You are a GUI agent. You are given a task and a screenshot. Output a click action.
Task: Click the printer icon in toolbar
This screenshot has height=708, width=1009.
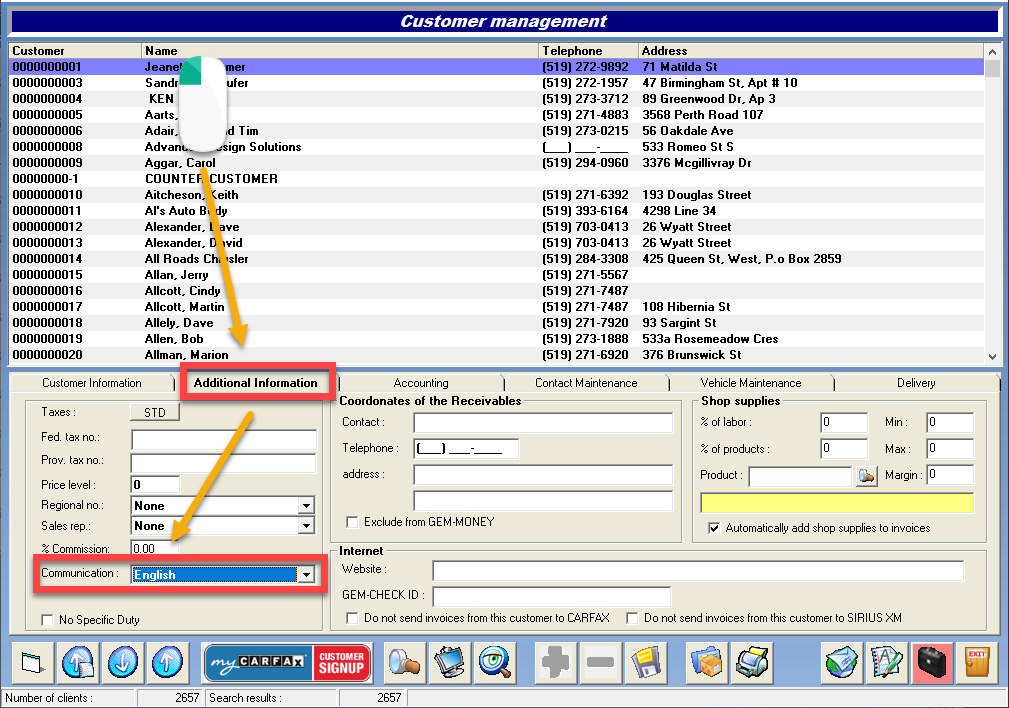750,663
